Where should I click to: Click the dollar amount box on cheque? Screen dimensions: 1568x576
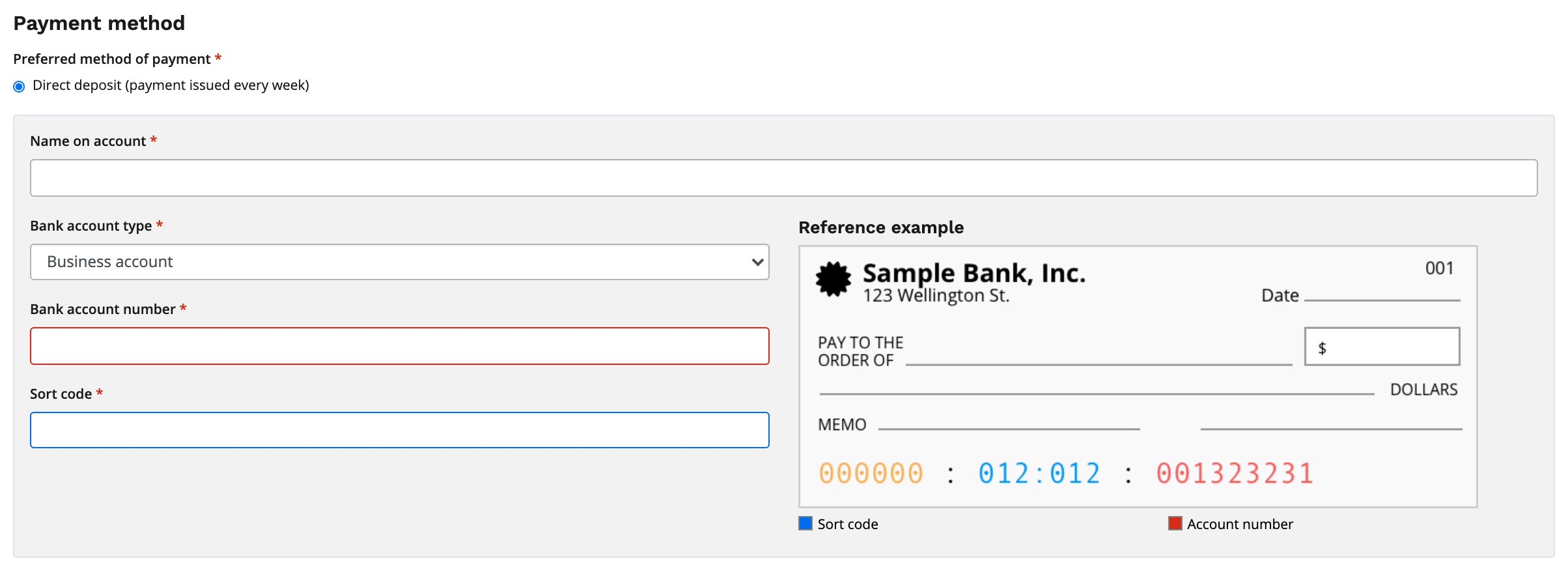[1382, 347]
